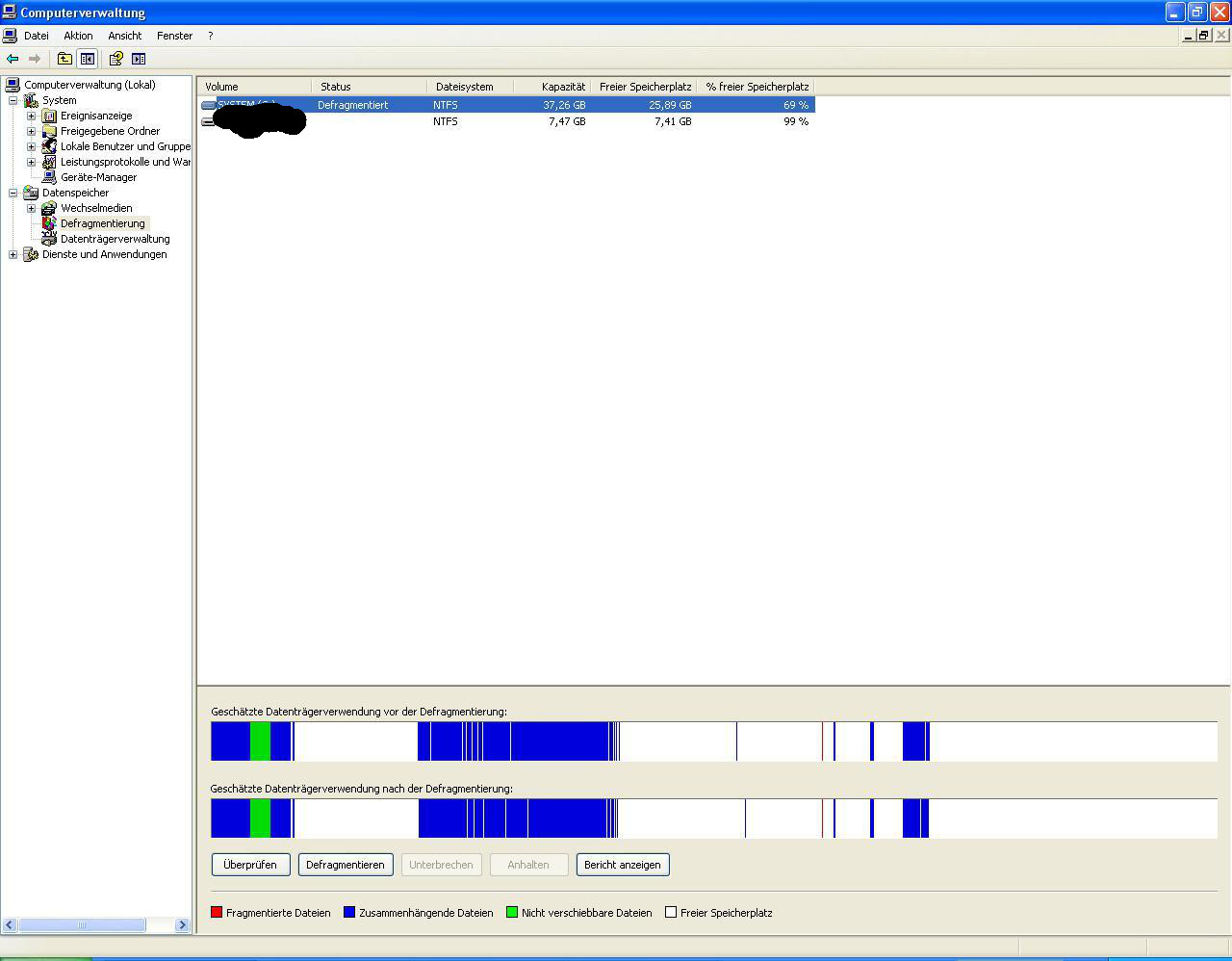
Task: Expand the Dienste und Anwendungen node
Action: point(13,254)
